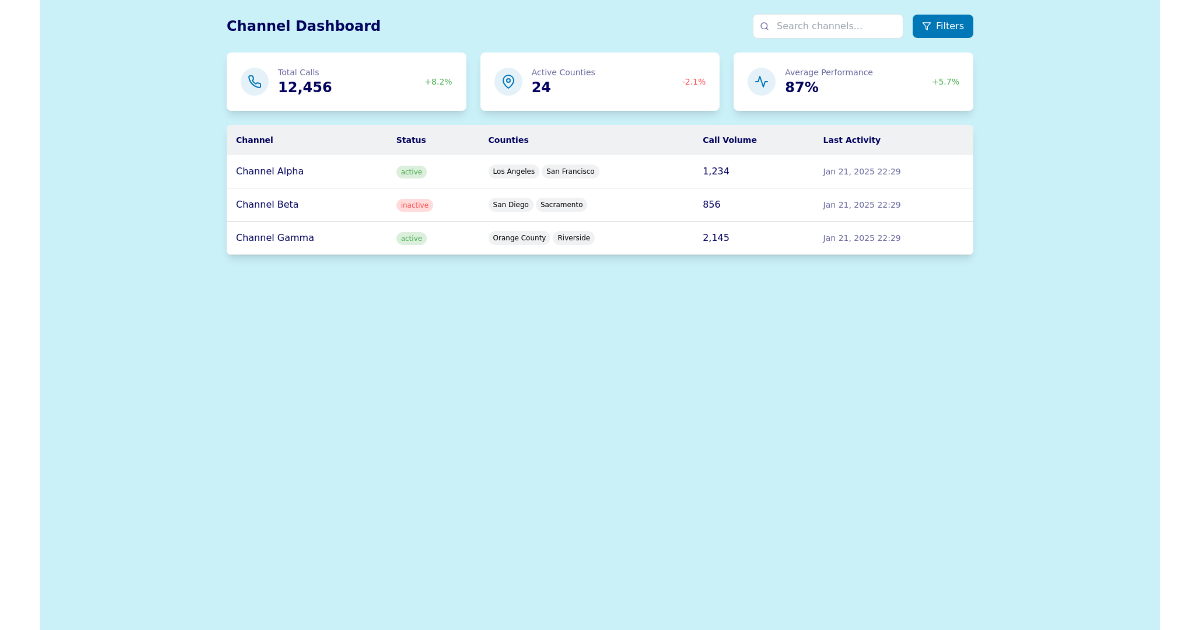Open the Filters panel

(942, 26)
